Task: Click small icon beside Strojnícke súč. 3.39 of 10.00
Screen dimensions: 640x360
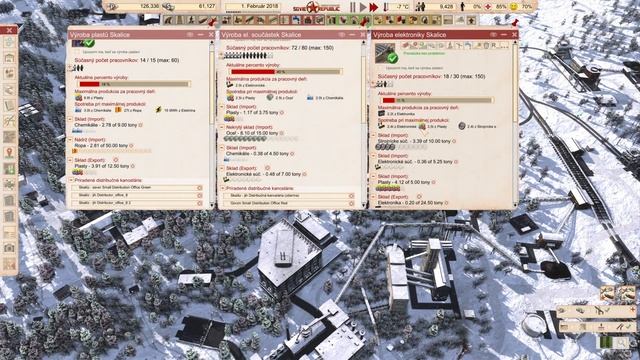Action: (x=454, y=141)
